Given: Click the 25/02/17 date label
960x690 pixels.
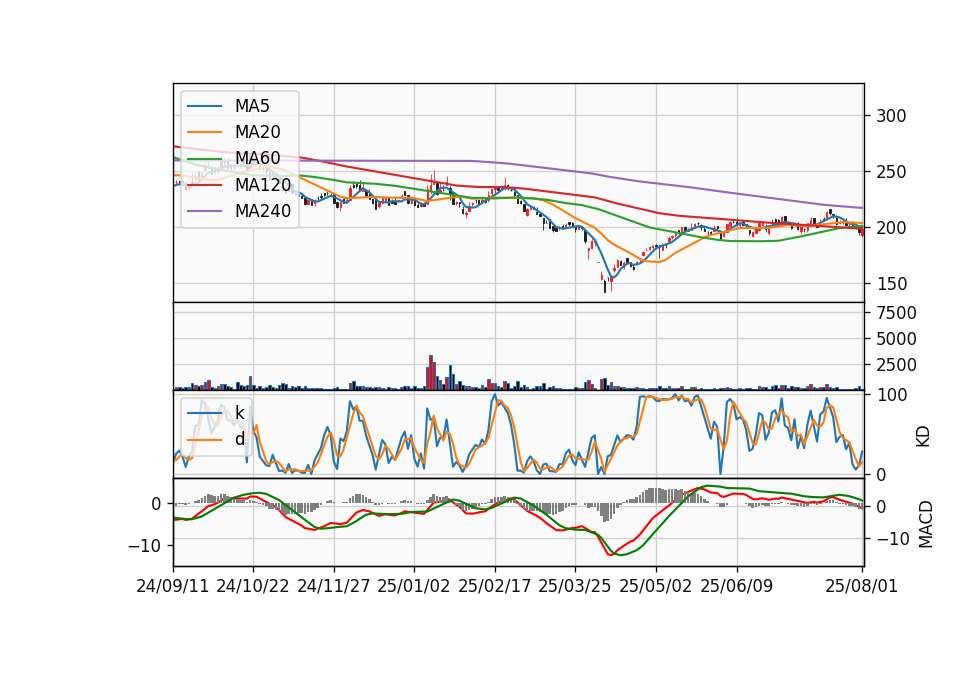Looking at the screenshot, I should point(495,586).
